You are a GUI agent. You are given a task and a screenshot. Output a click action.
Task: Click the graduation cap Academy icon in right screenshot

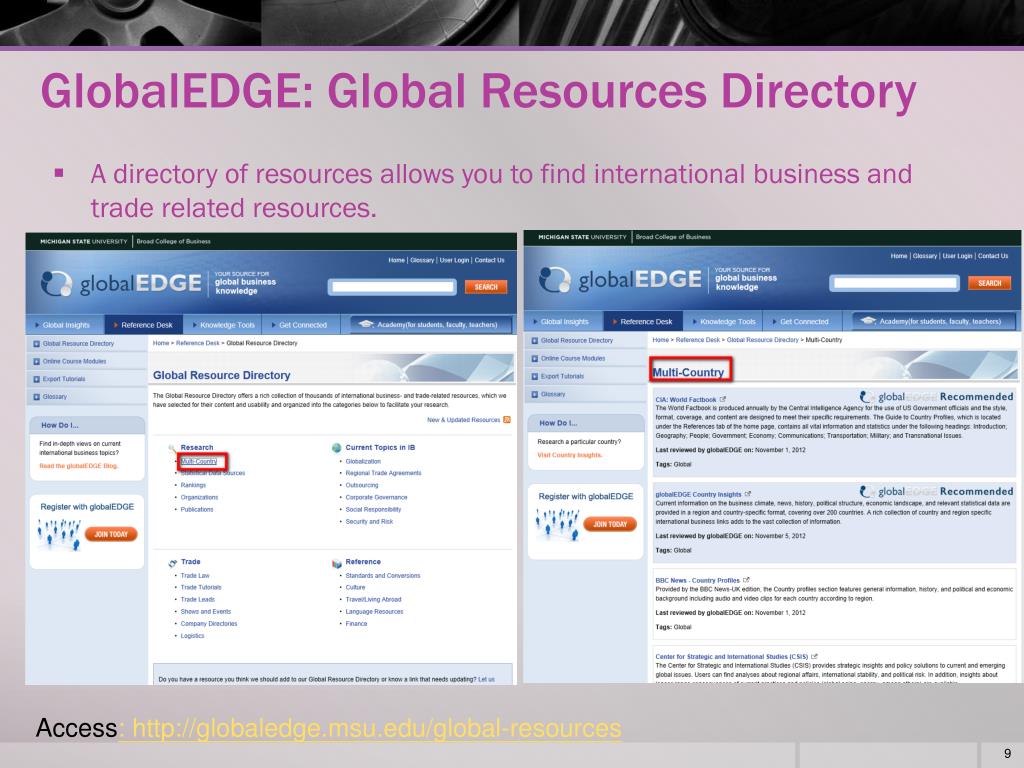pyautogui.click(x=868, y=321)
